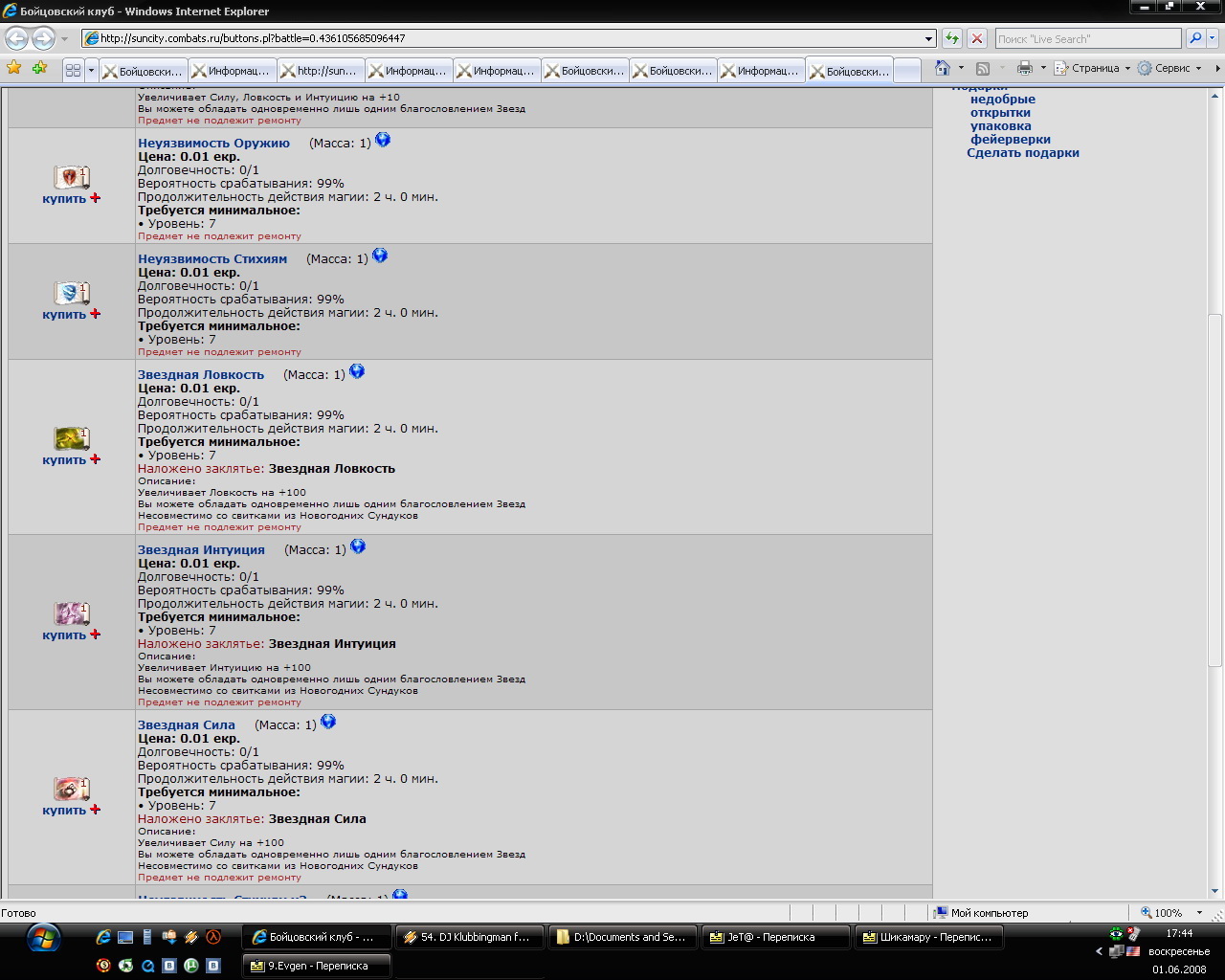Click the Неуязвимость Стихиям scroll item icon

72,293
